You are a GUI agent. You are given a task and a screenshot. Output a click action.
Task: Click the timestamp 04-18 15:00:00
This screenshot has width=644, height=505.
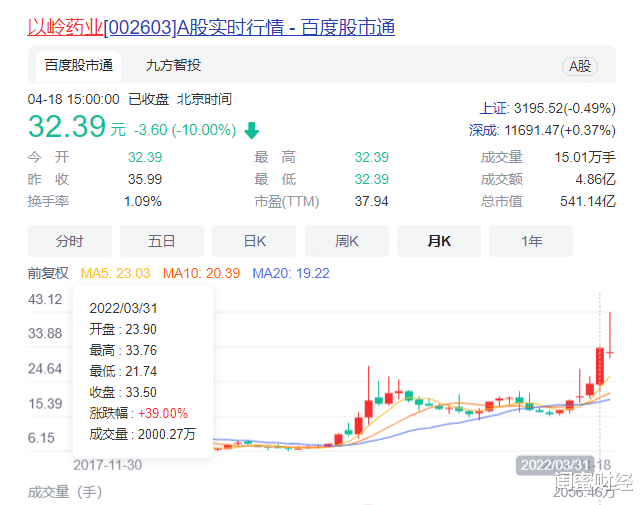(x=74, y=99)
